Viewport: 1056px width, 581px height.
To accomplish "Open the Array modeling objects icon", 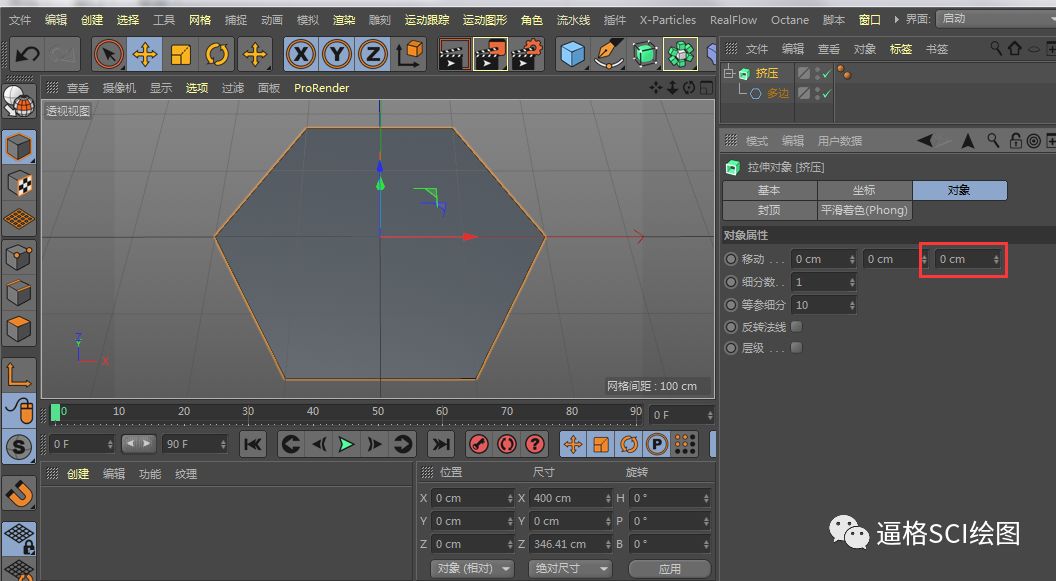I will [680, 54].
